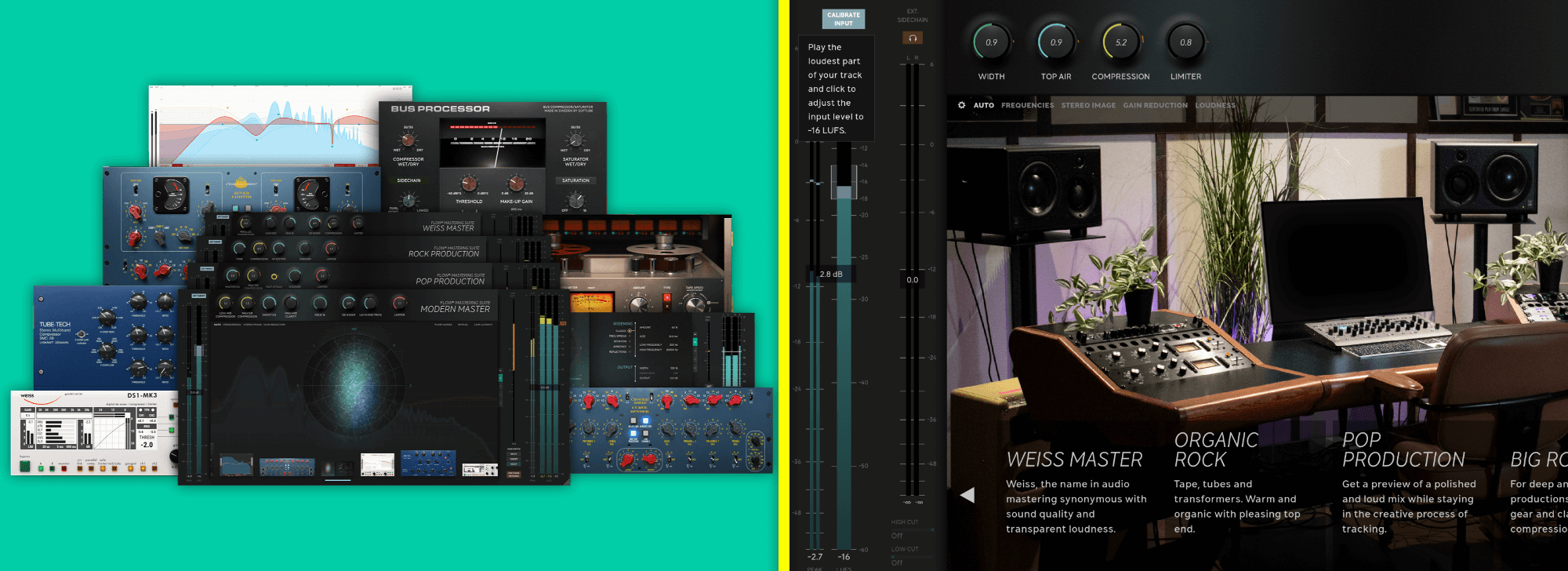Toggle the Saturation button on Bus Processor
The image size is (1568, 571).
(575, 180)
